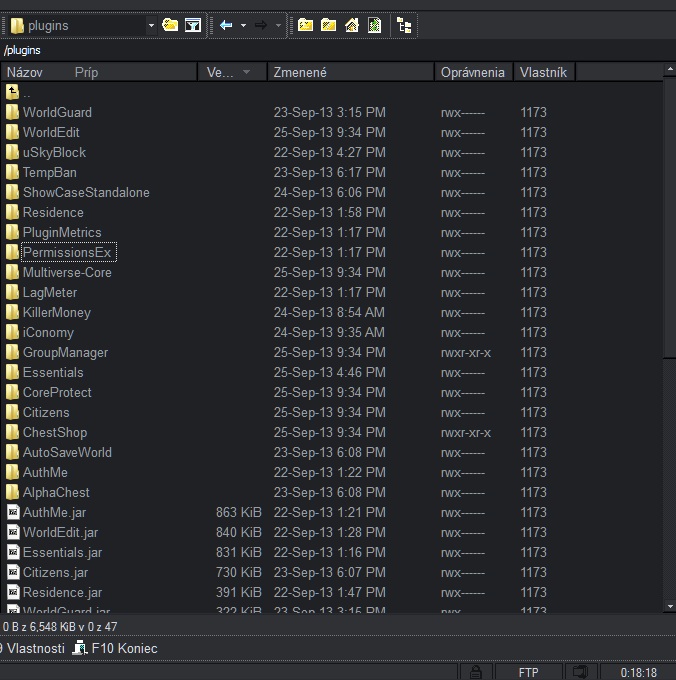Screen dimensions: 676x680
Task: Select the Residence folder icon
Action: click(13, 212)
